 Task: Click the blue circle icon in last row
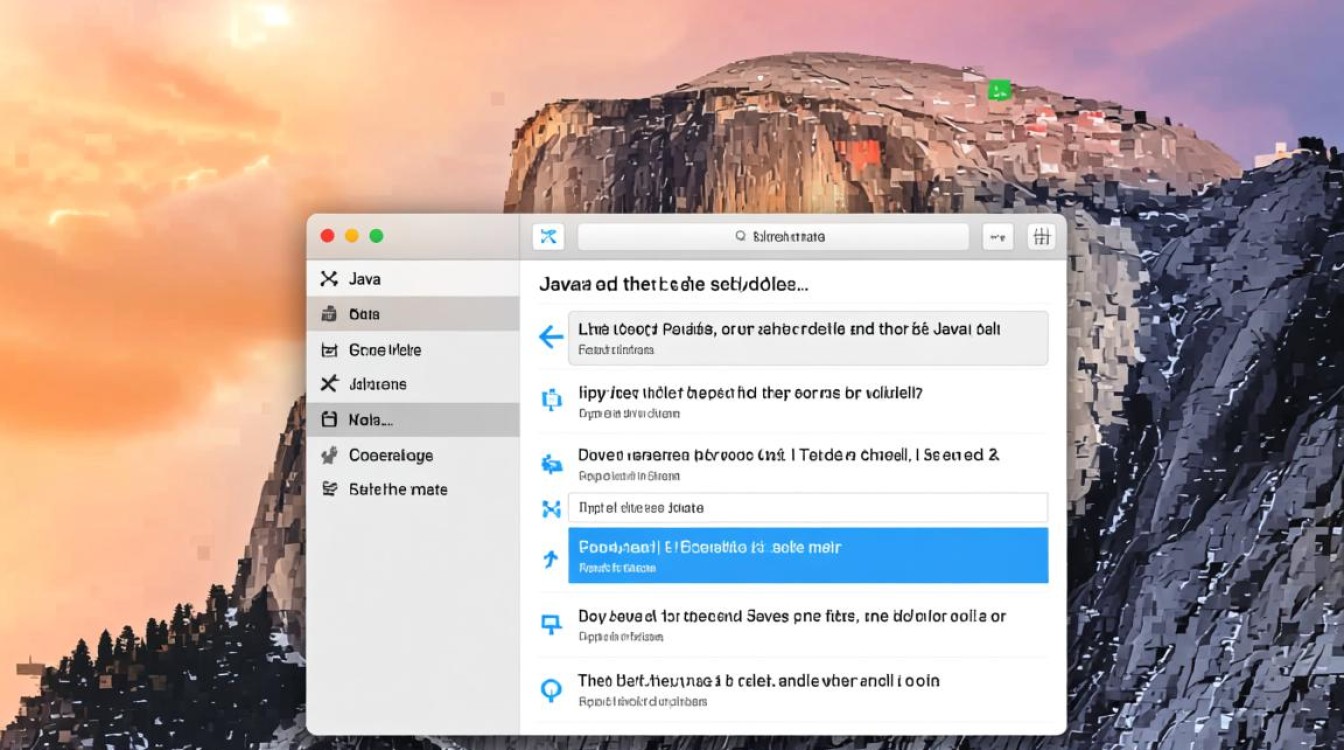(551, 689)
